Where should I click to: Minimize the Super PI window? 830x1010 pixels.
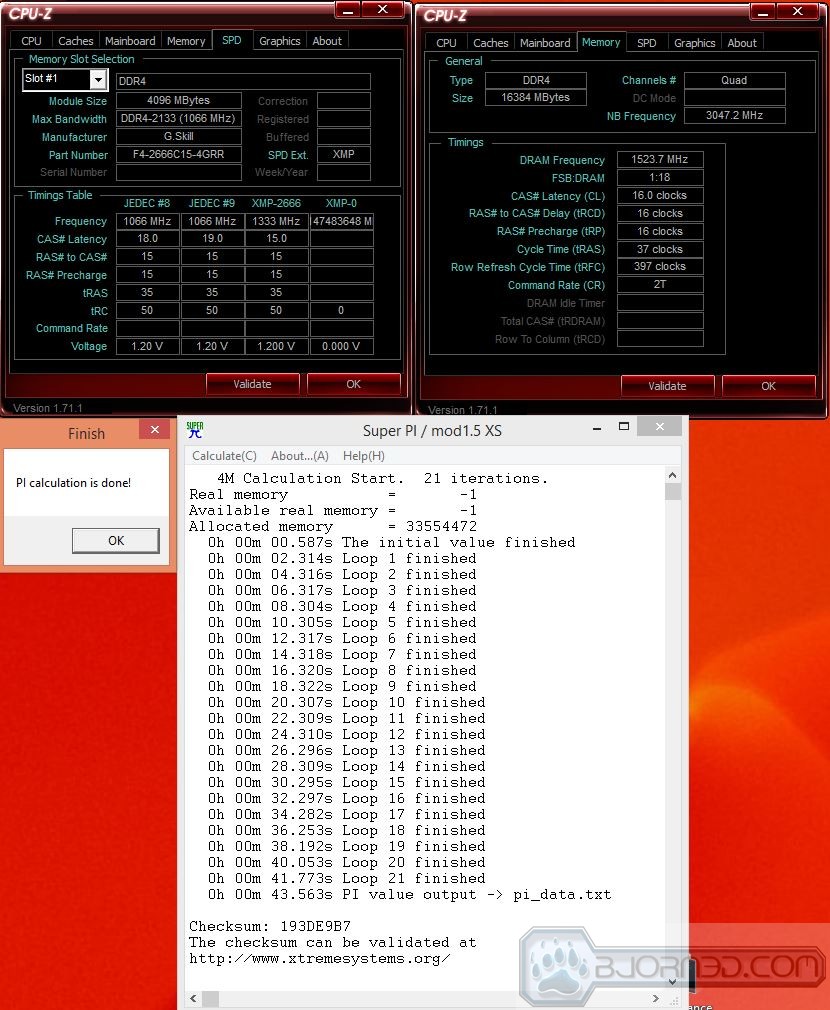[x=597, y=427]
